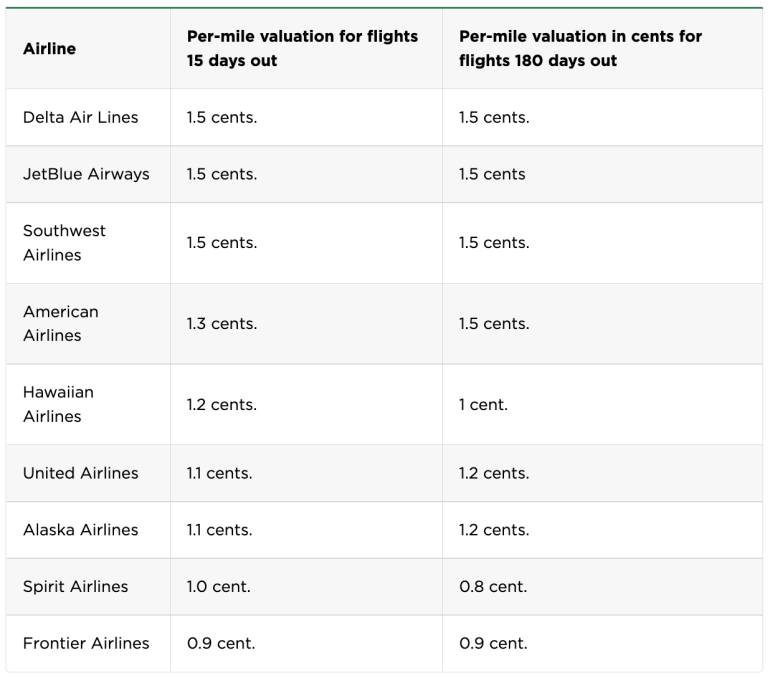Viewport: 770px width, 678px height.
Task: Click the Spirit Airlines row label
Action: 76,587
